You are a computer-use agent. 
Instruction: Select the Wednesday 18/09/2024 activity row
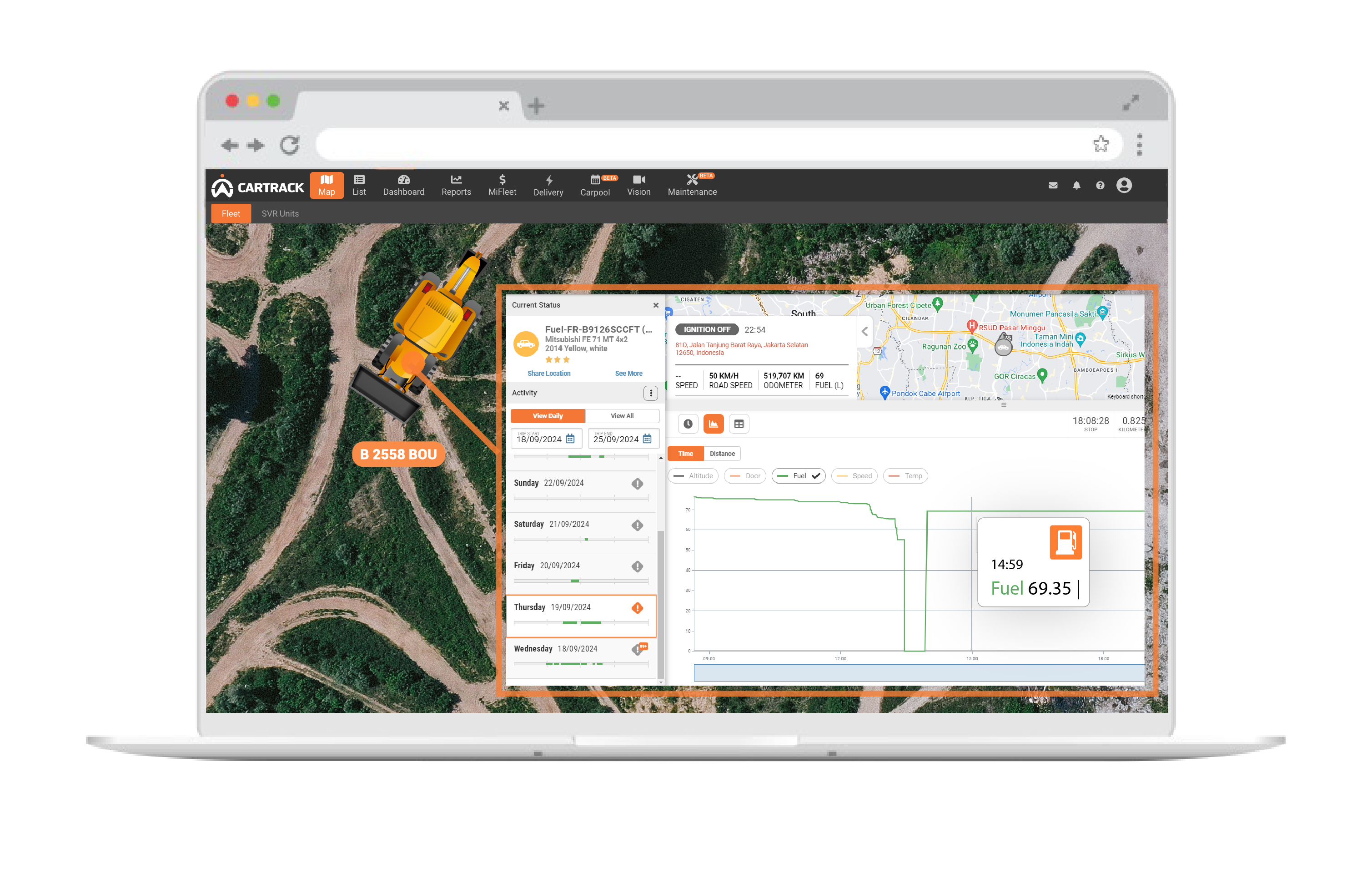click(581, 657)
